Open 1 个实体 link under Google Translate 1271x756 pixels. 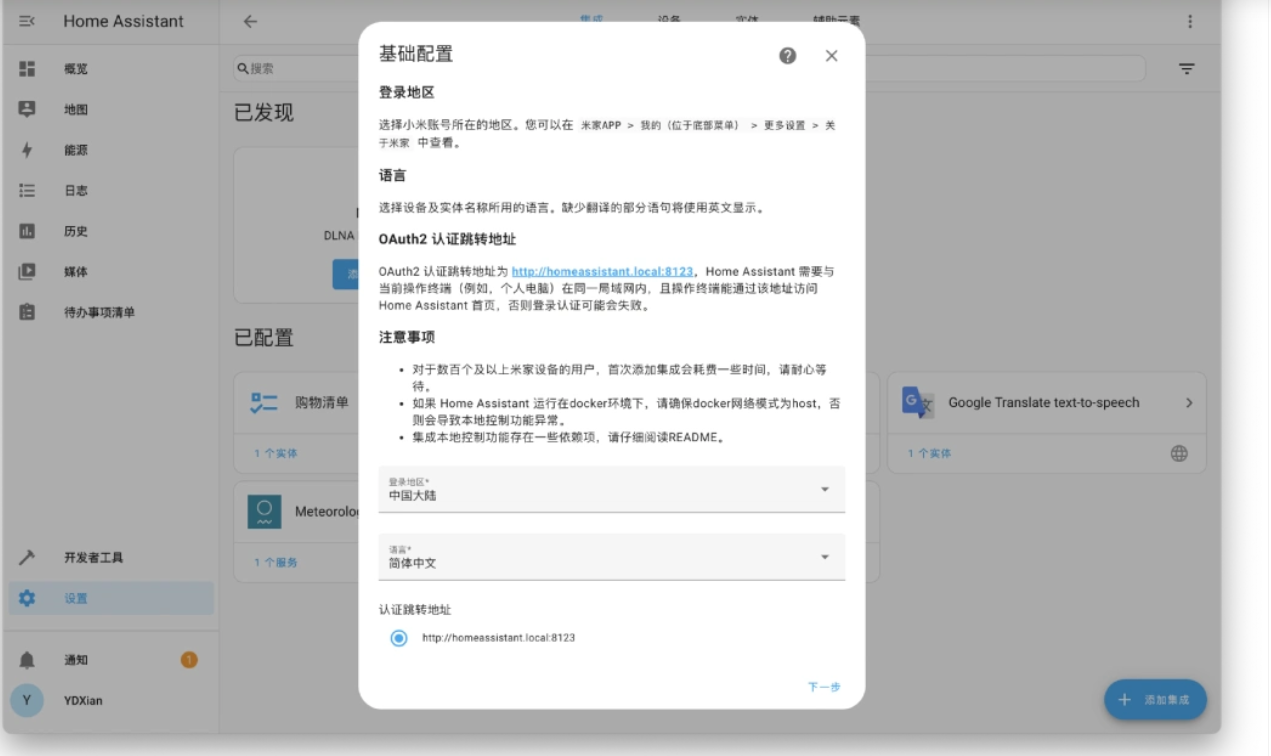point(929,453)
